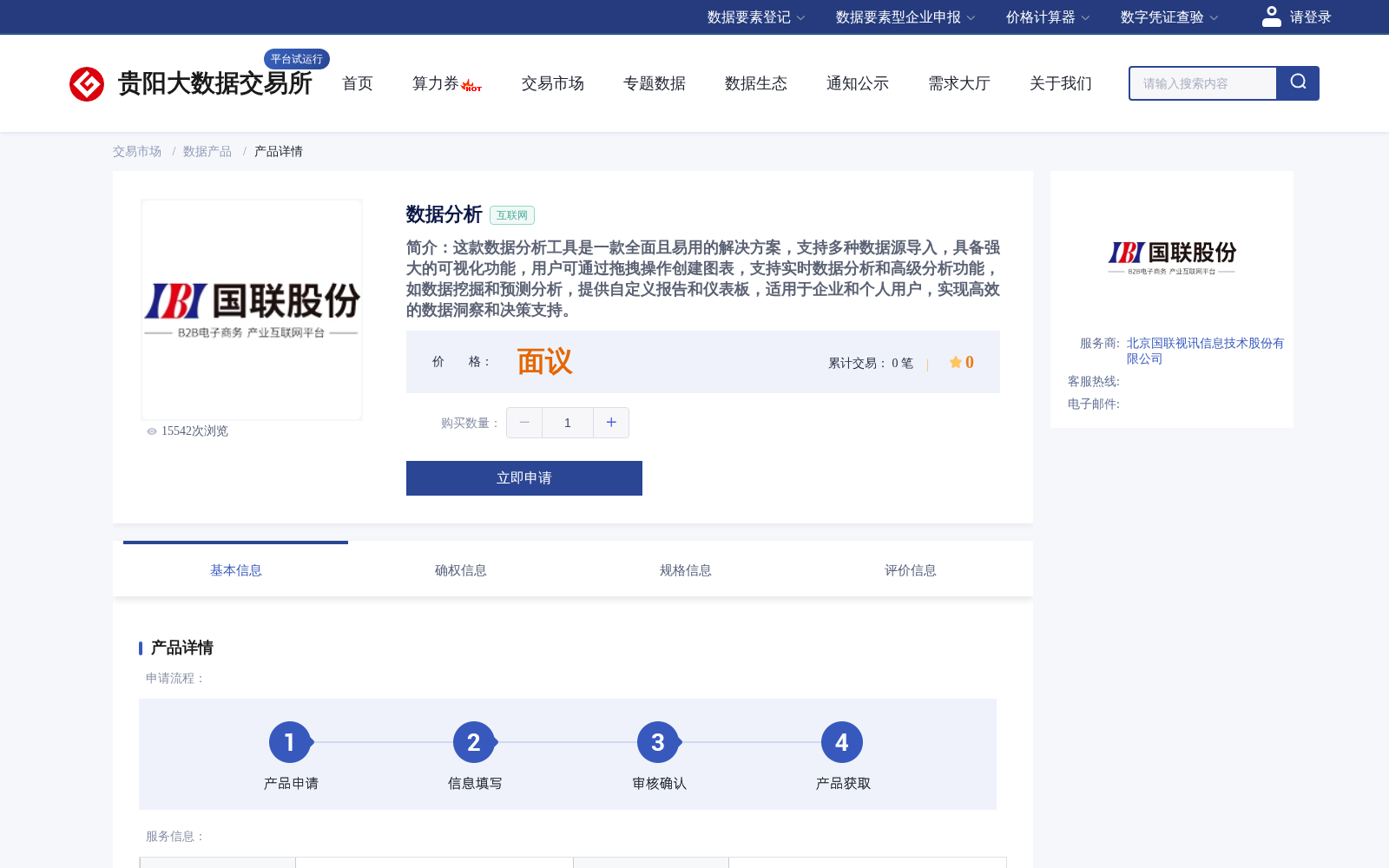Open 数据生态 navigation item

click(756, 83)
